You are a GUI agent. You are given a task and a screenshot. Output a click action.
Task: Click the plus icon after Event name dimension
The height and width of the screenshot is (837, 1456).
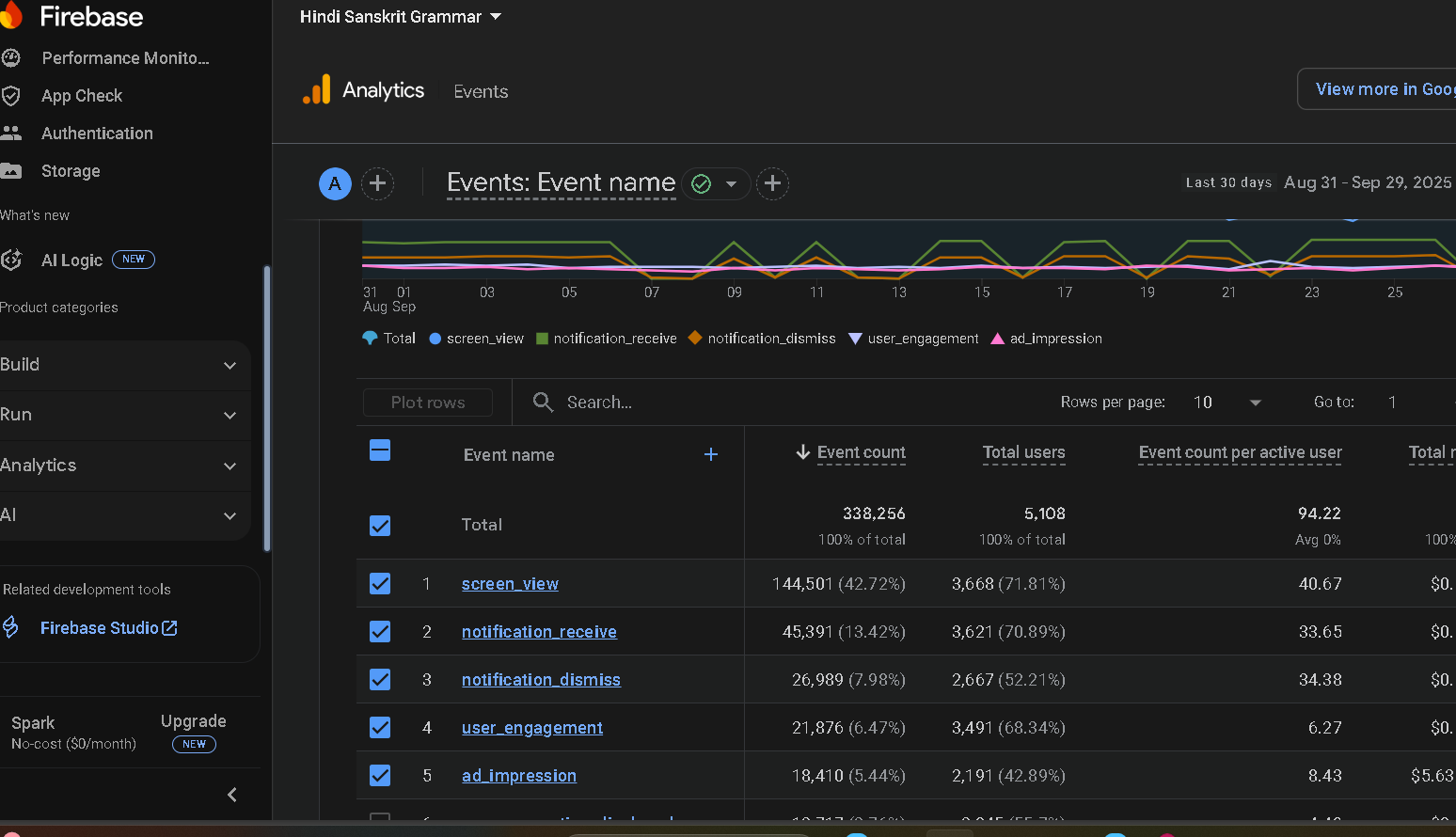point(772,183)
